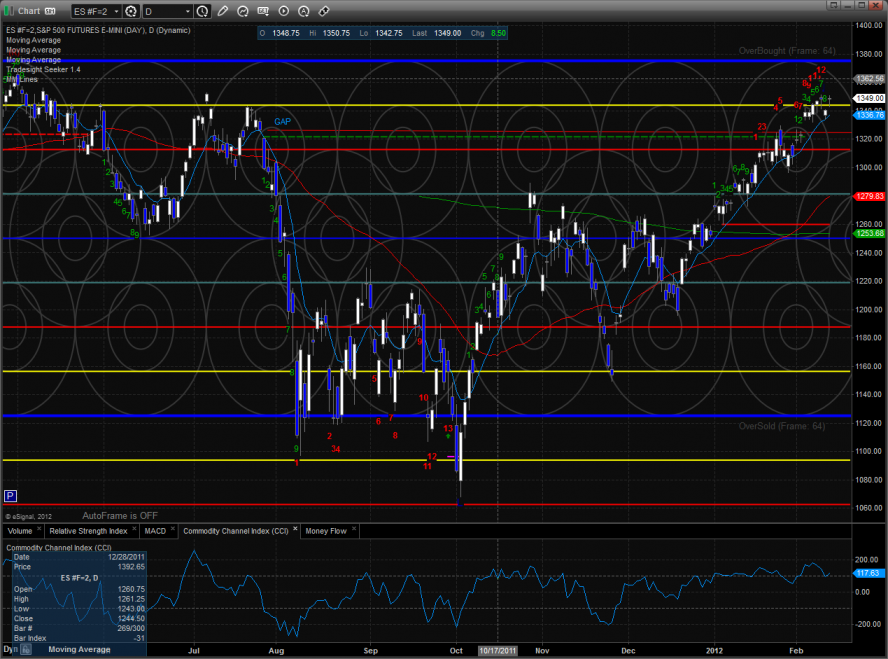This screenshot has height=659, width=888.
Task: Click the 10/17/2011 date cursor label
Action: (498, 651)
